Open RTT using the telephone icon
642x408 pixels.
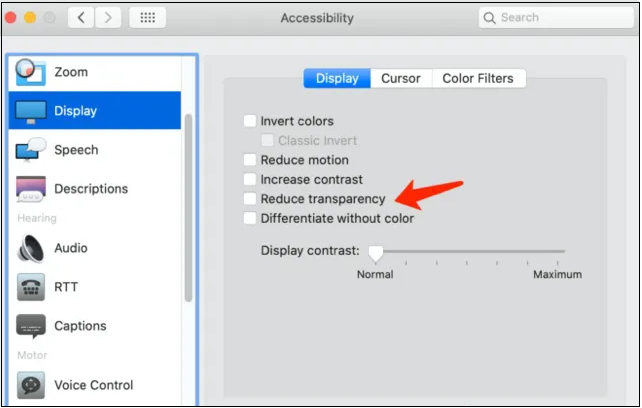point(30,287)
